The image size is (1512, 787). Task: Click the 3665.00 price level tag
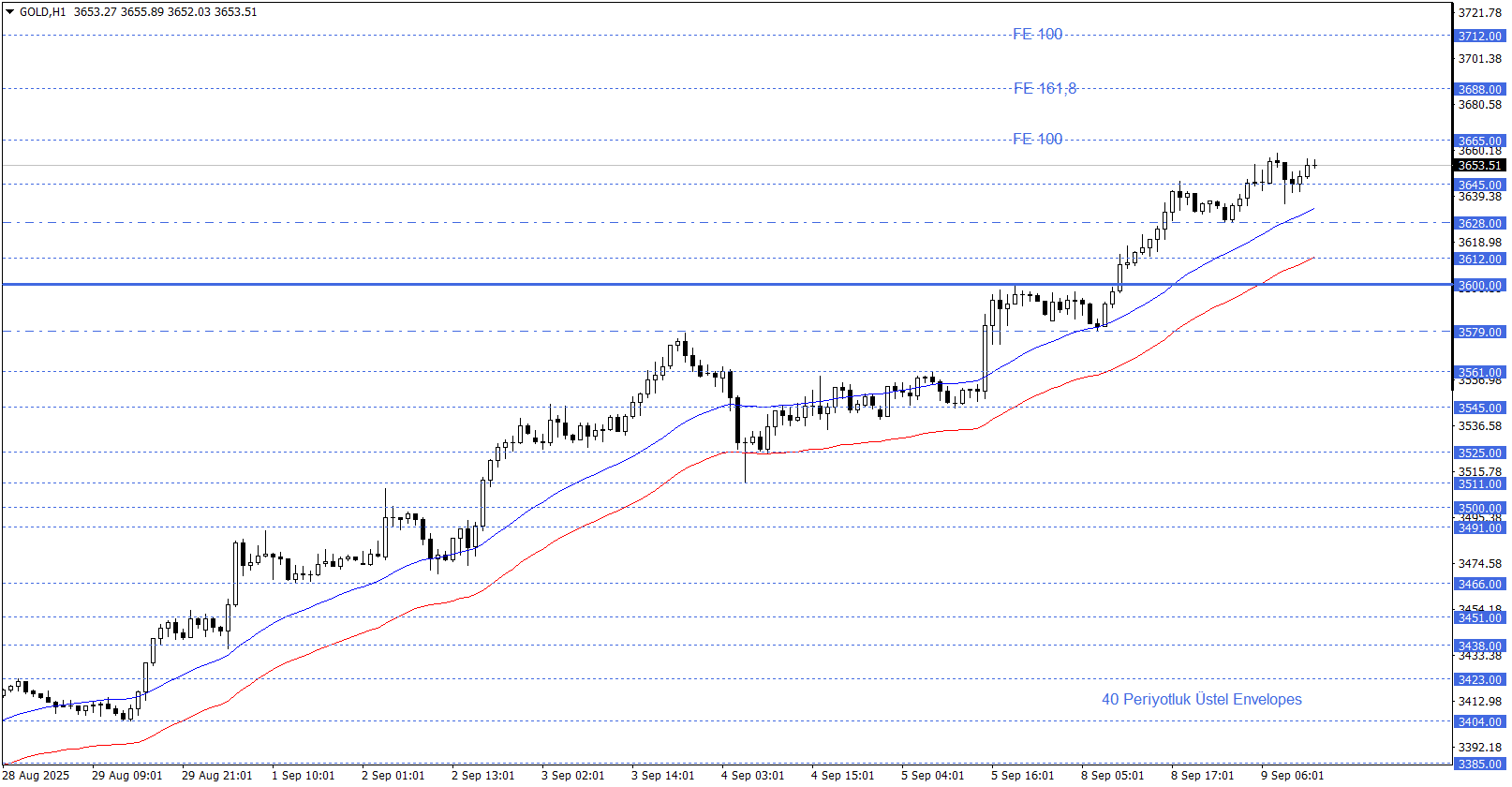coord(1480,141)
